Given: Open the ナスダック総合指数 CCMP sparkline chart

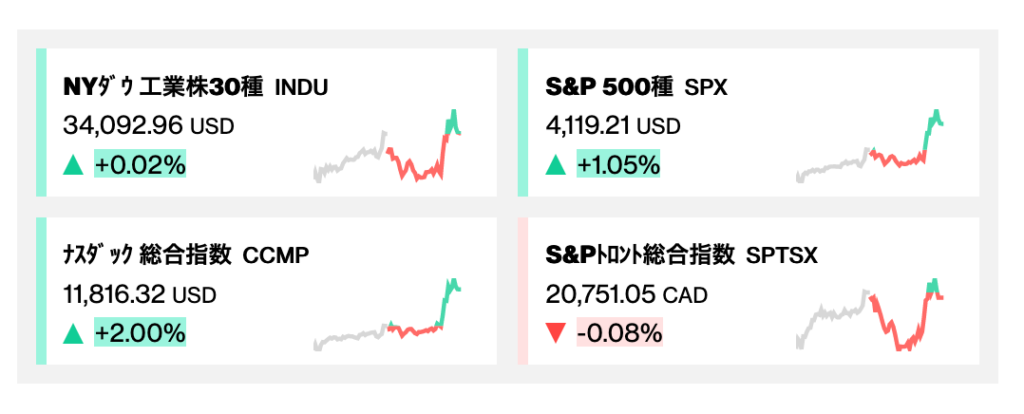Looking at the screenshot, I should (388, 315).
